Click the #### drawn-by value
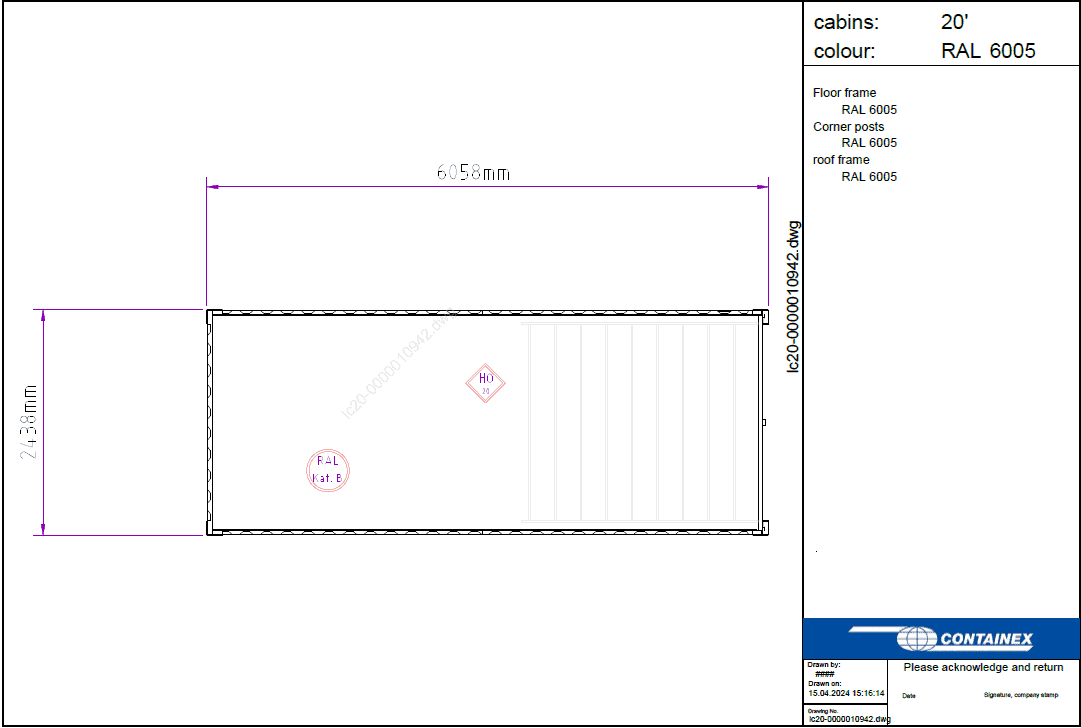The width and height of the screenshot is (1081, 728). click(x=825, y=674)
